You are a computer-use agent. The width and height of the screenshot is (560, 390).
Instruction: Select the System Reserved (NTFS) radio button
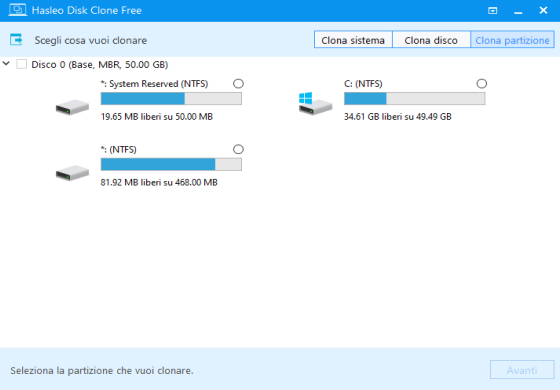(238, 84)
